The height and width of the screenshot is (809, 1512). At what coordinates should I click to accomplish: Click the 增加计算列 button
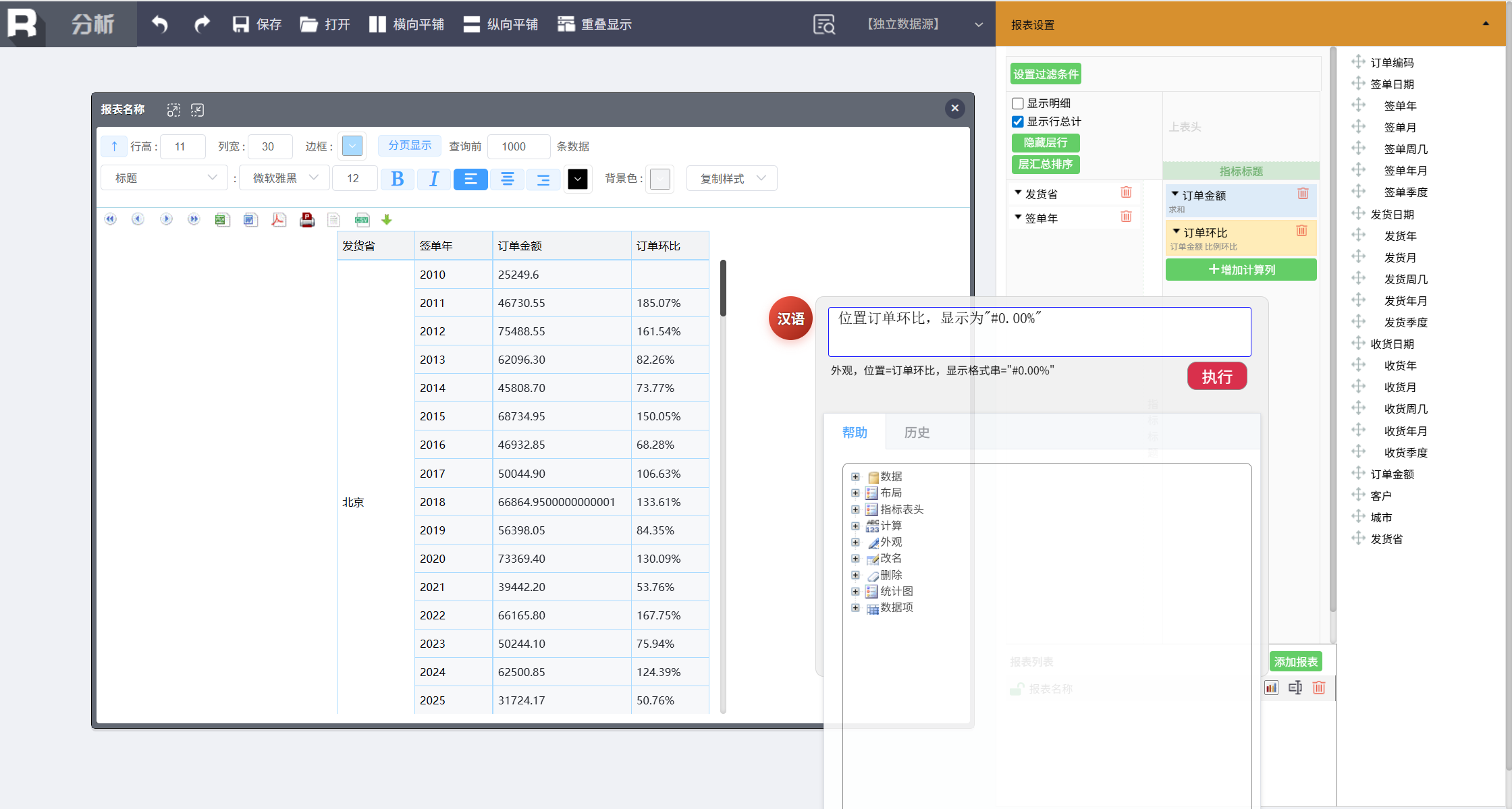tap(1241, 270)
